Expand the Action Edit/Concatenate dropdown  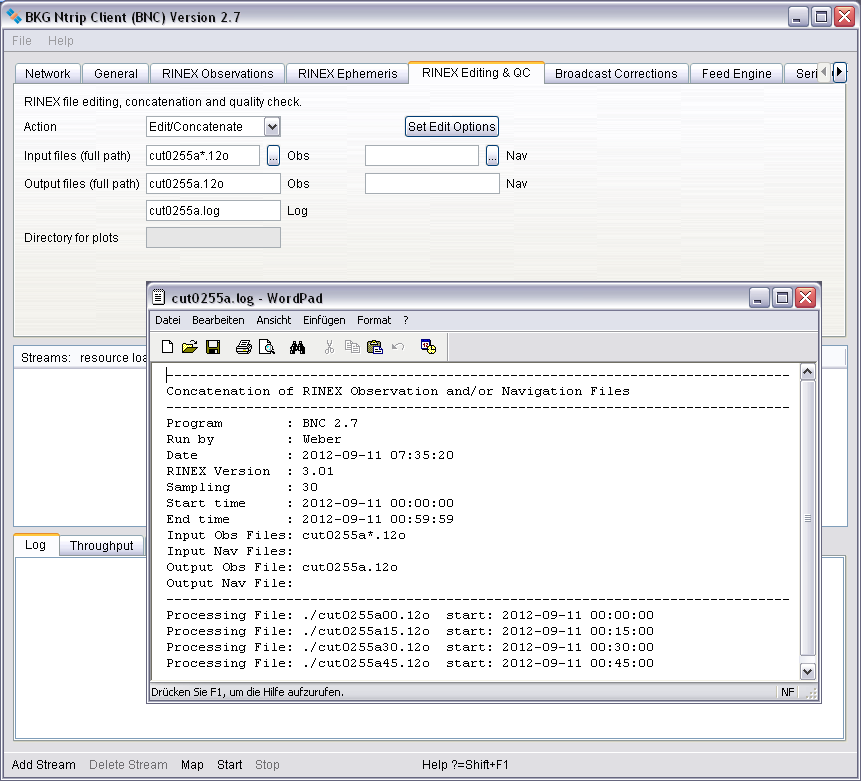(272, 127)
